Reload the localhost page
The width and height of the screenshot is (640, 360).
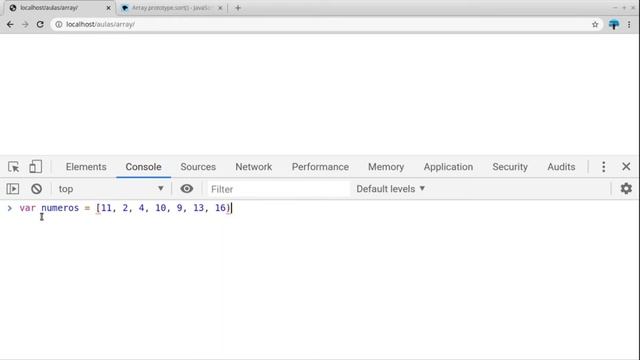(40, 24)
